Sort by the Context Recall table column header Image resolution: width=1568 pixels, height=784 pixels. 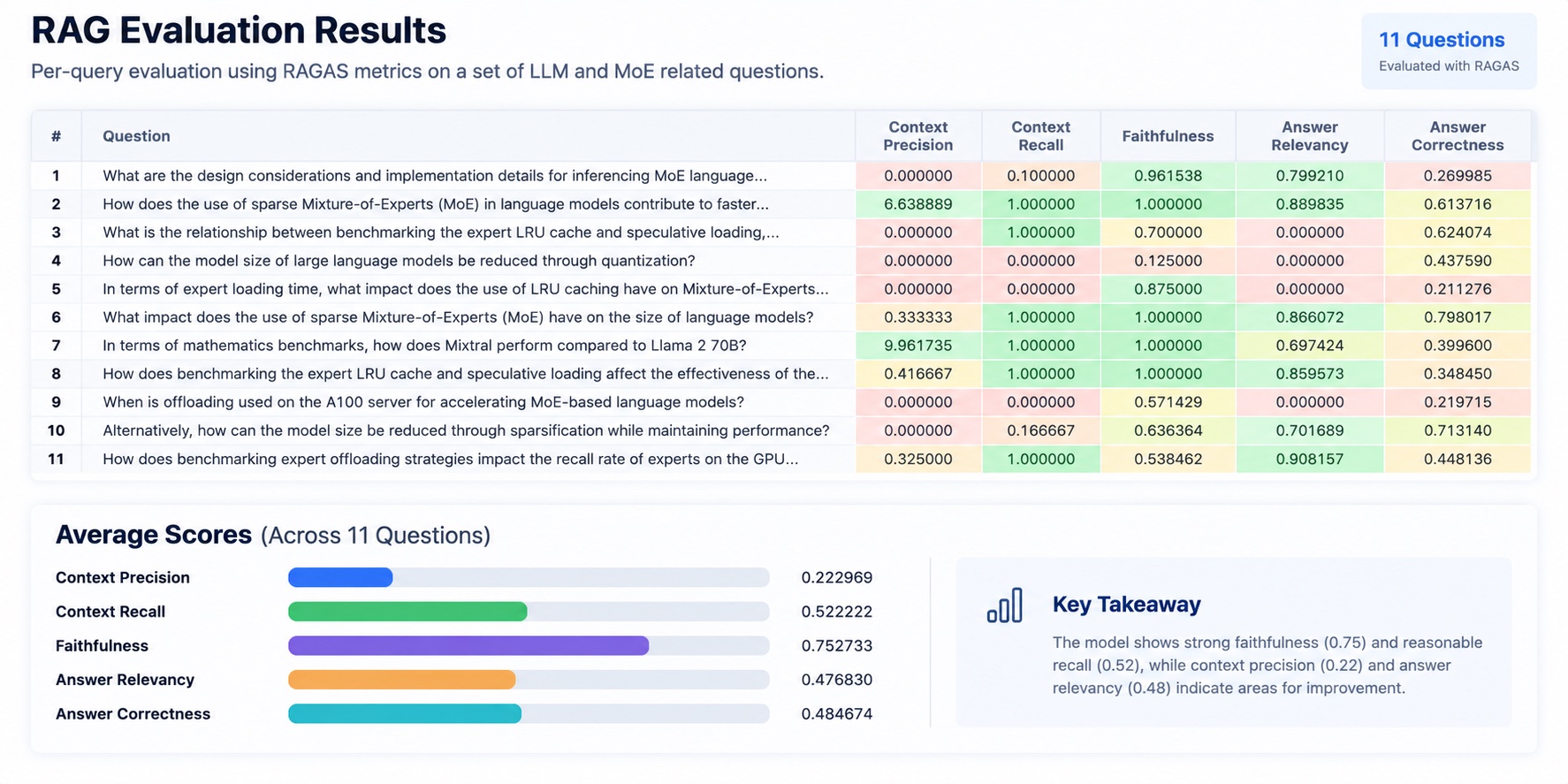click(x=1041, y=136)
